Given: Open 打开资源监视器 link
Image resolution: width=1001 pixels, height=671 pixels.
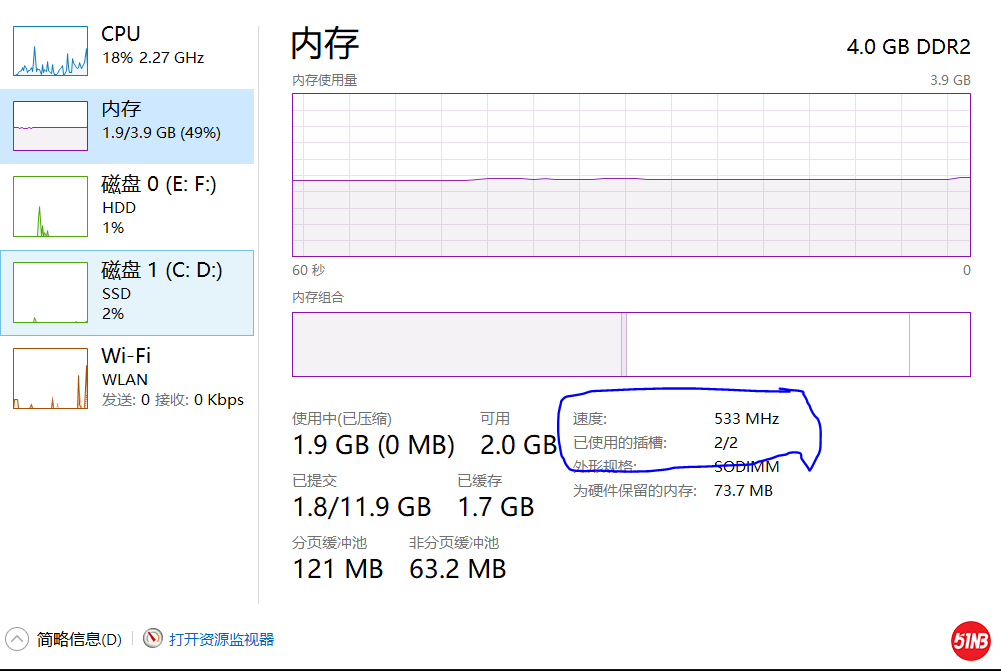Looking at the screenshot, I should pyautogui.click(x=221, y=640).
